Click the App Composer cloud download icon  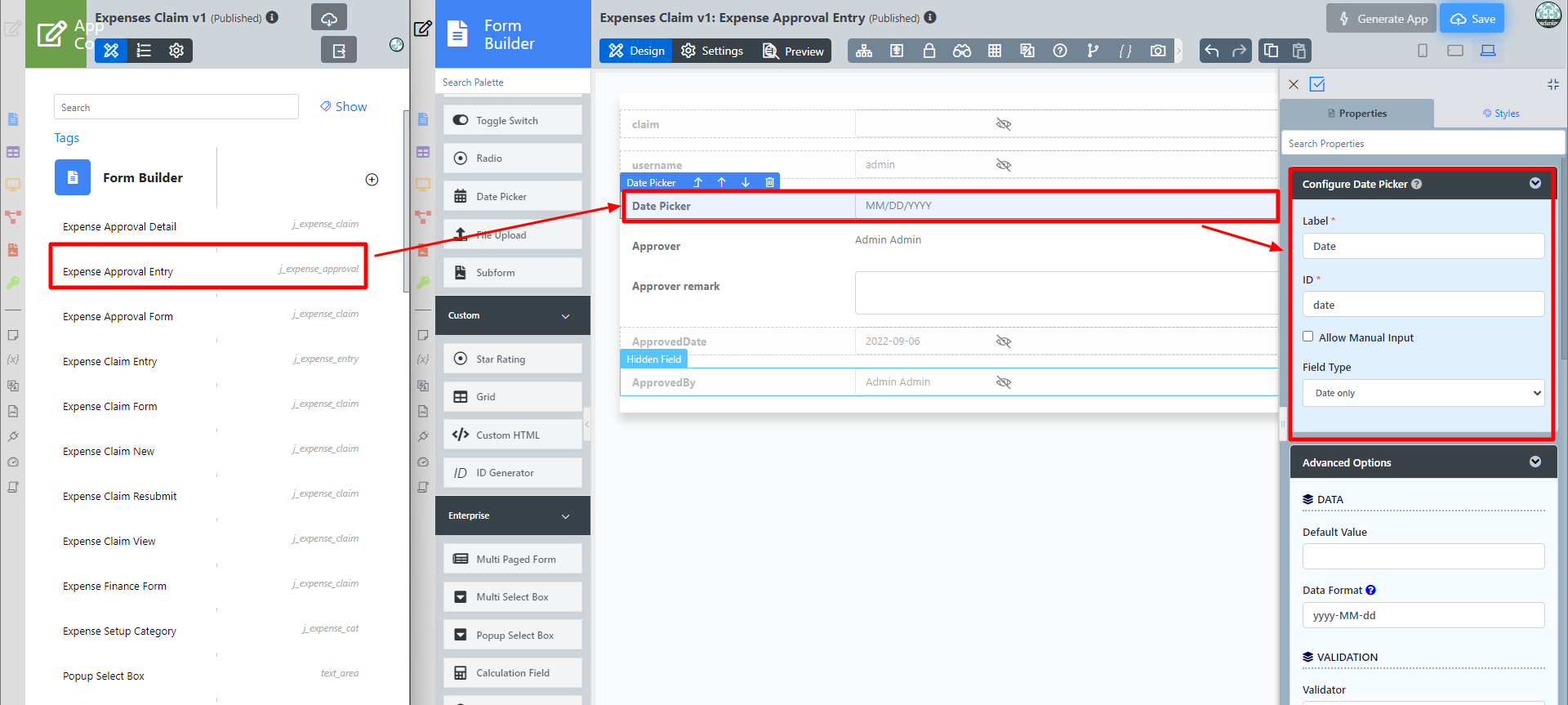[329, 17]
